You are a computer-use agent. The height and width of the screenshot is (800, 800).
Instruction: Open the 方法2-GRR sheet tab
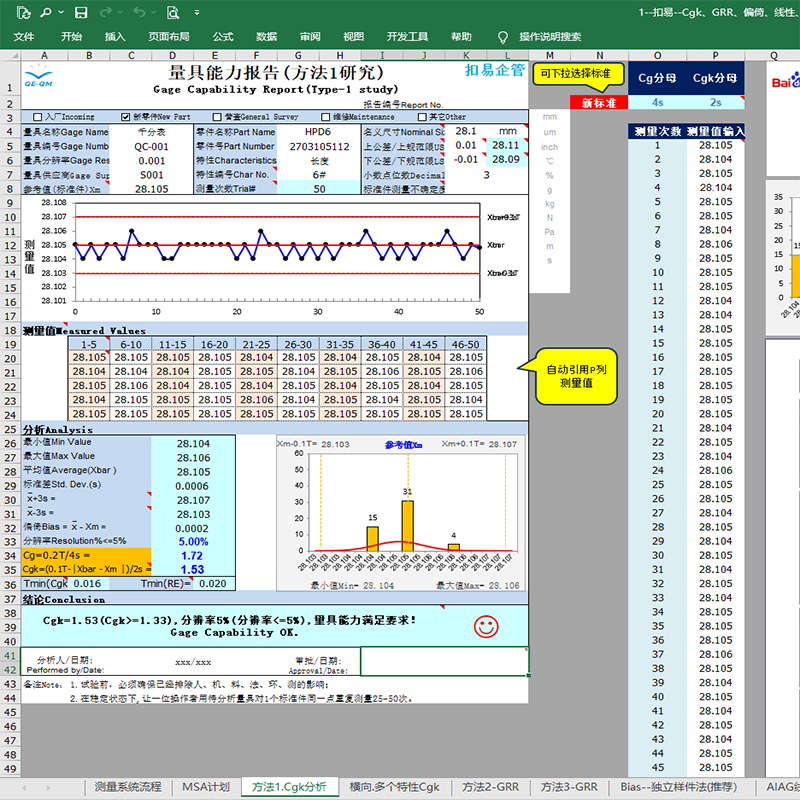click(x=490, y=787)
